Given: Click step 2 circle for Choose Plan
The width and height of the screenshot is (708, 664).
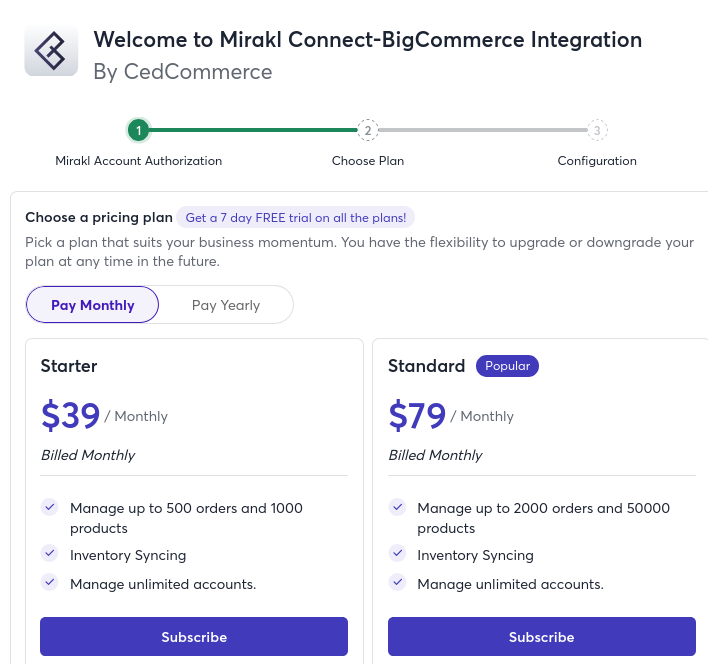Looking at the screenshot, I should click(368, 130).
